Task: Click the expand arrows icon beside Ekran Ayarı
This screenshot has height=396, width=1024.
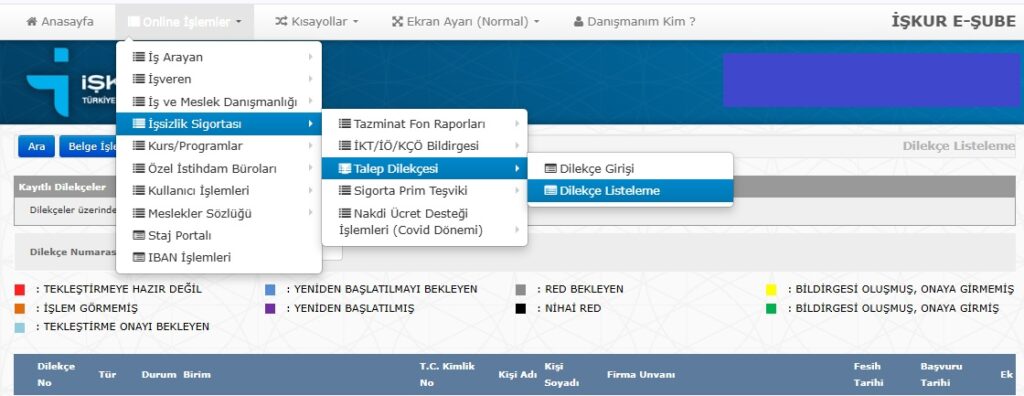Action: [397, 22]
